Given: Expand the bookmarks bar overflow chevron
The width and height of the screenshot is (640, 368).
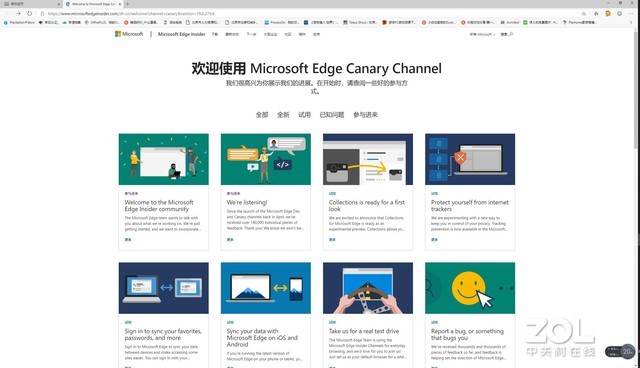Looking at the screenshot, I should (x=631, y=22).
